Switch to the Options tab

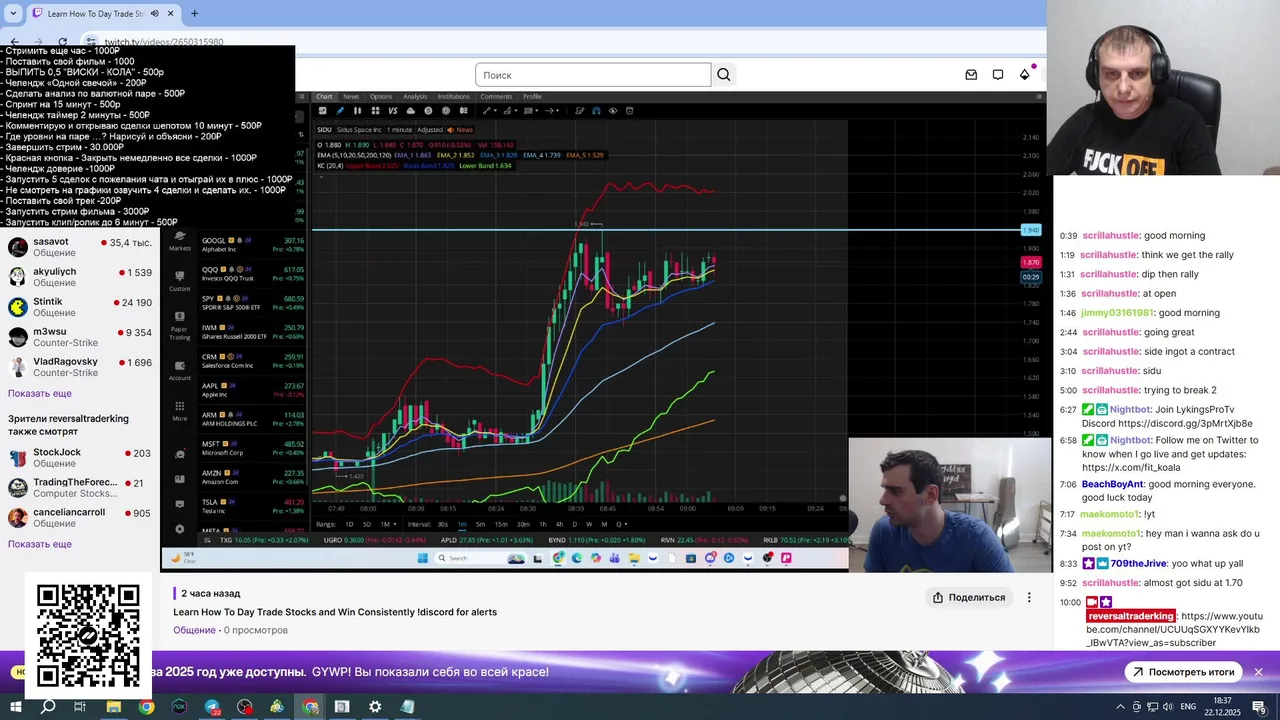[x=381, y=97]
